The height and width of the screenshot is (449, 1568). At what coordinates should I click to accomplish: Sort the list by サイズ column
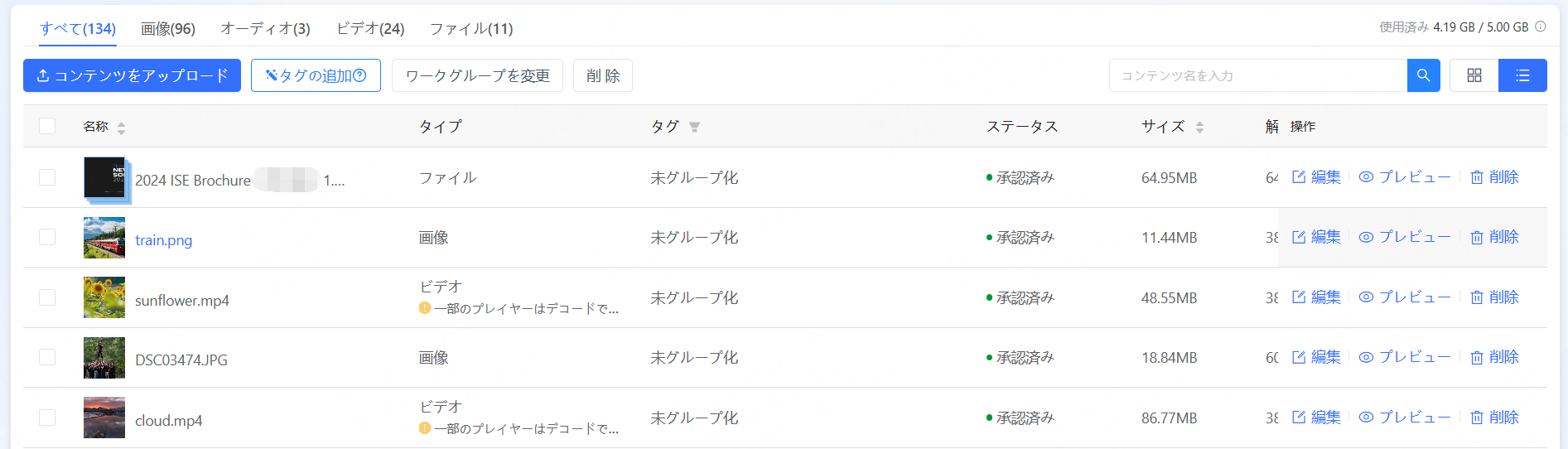point(1199,128)
